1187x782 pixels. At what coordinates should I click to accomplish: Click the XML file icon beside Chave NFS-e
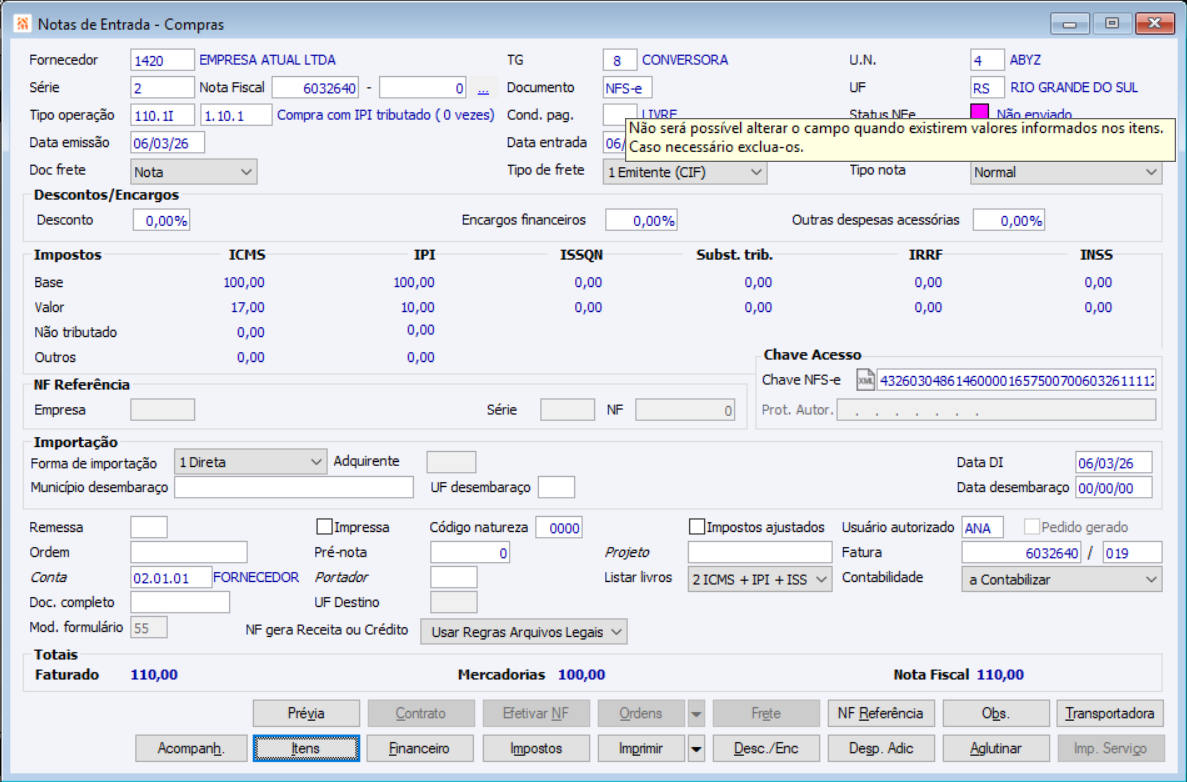[x=866, y=380]
